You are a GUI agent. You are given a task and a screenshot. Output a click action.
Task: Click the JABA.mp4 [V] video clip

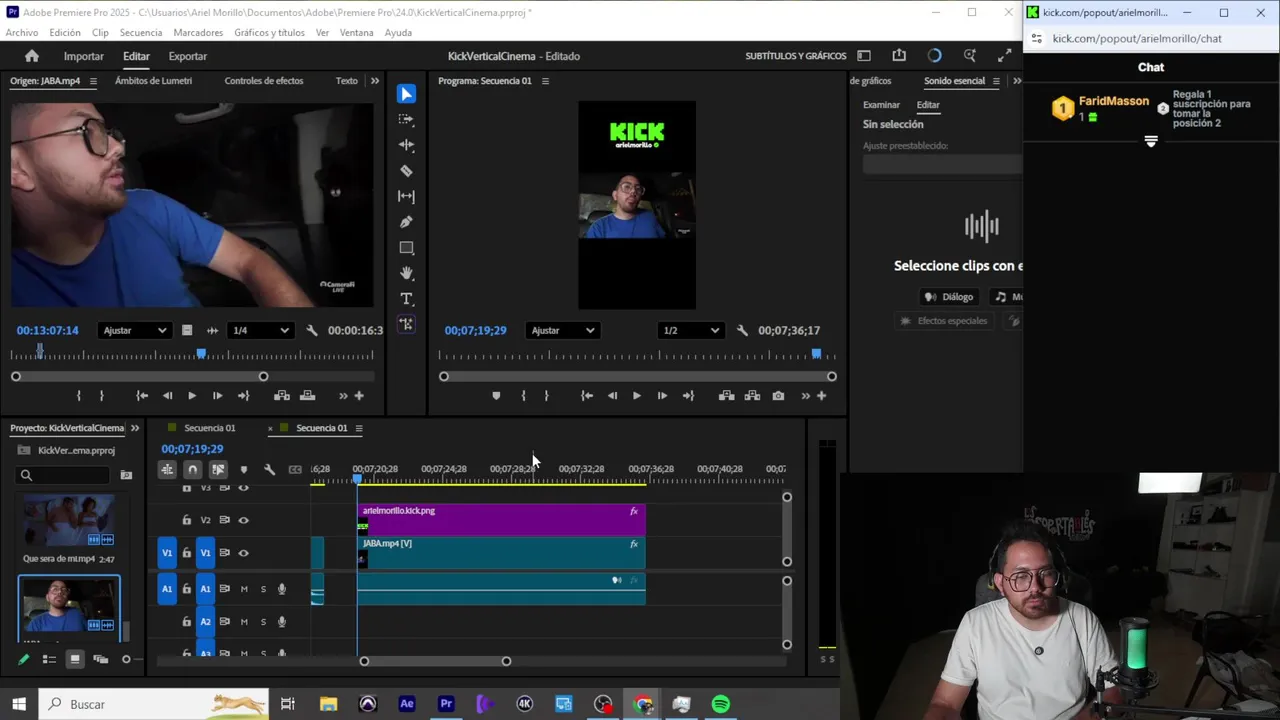502,553
